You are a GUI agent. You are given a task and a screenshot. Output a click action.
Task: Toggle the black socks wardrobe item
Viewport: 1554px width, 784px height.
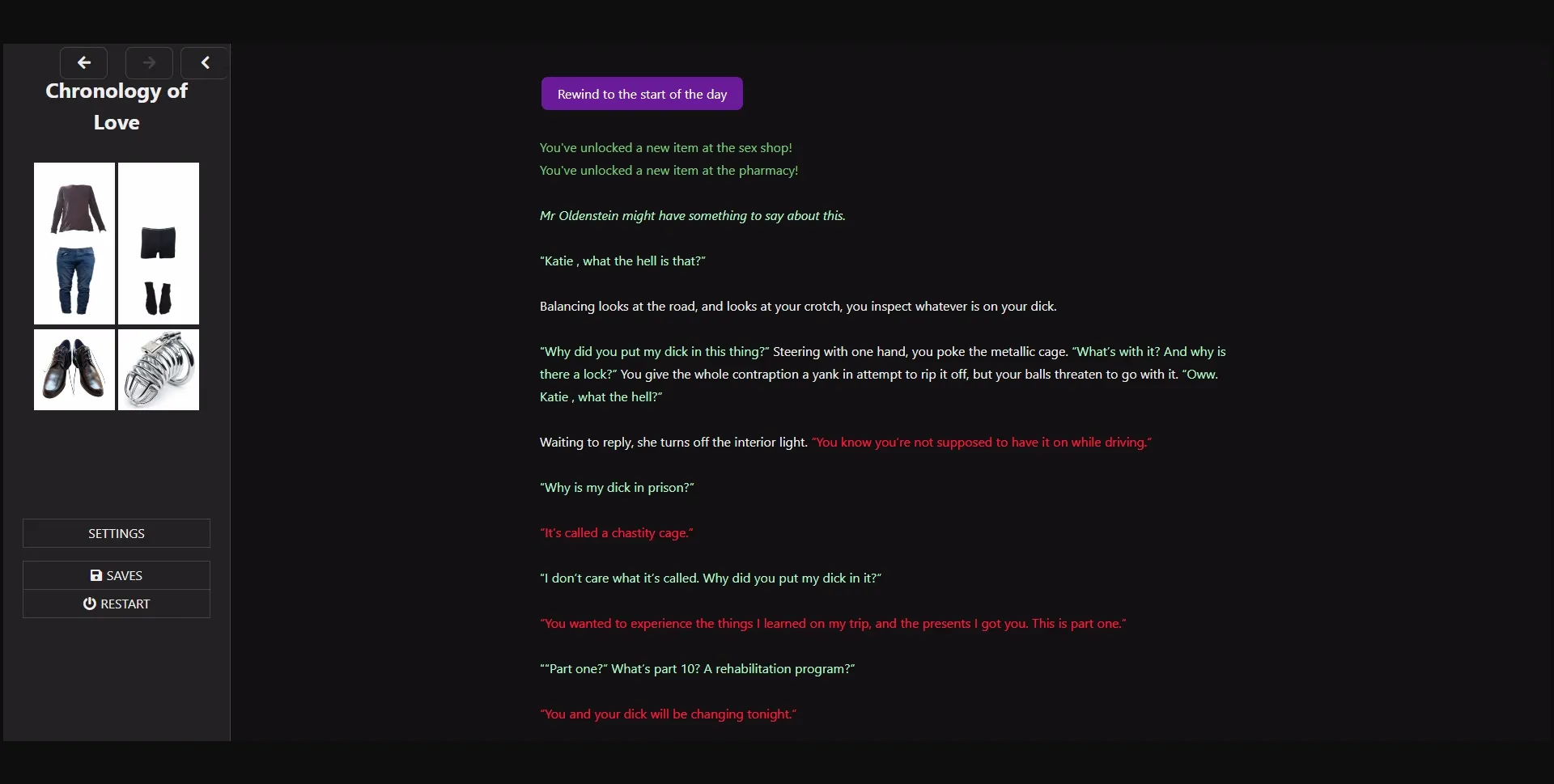pyautogui.click(x=159, y=299)
